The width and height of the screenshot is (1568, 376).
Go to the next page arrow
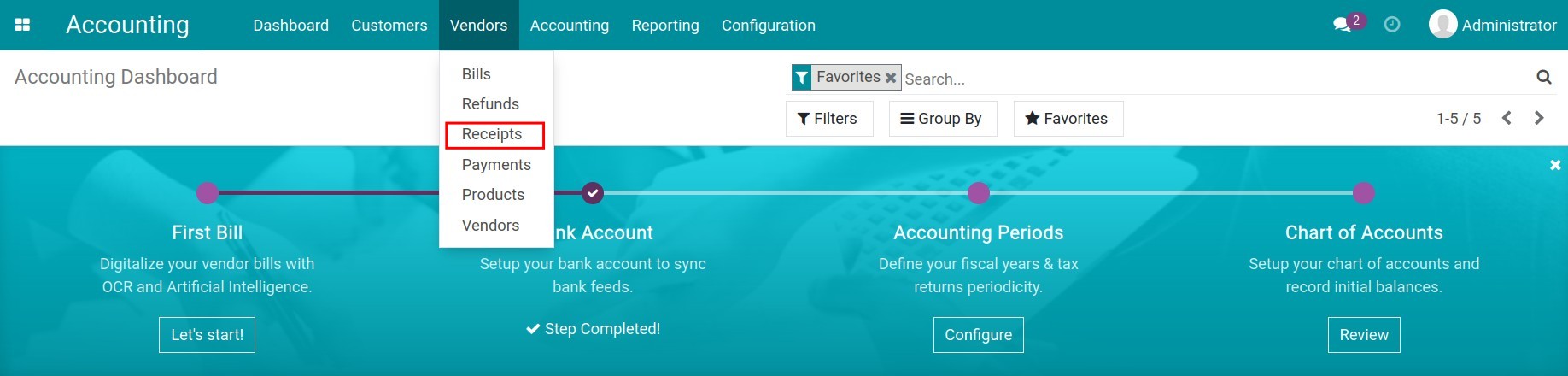click(1539, 118)
